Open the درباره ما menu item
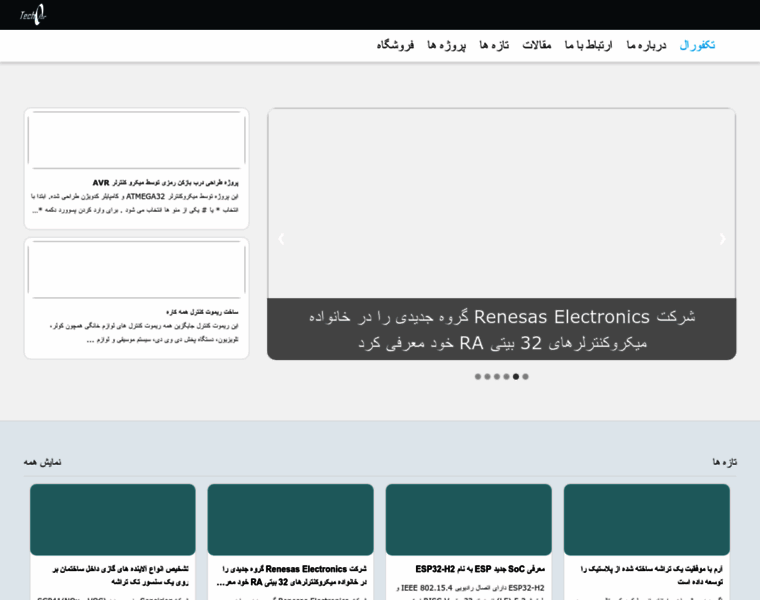The image size is (760, 600). point(646,45)
